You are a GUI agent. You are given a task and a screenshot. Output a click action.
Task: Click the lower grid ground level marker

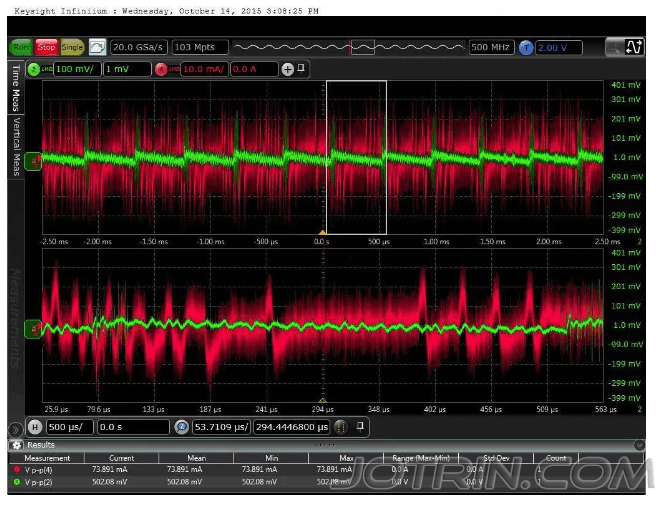[34, 329]
